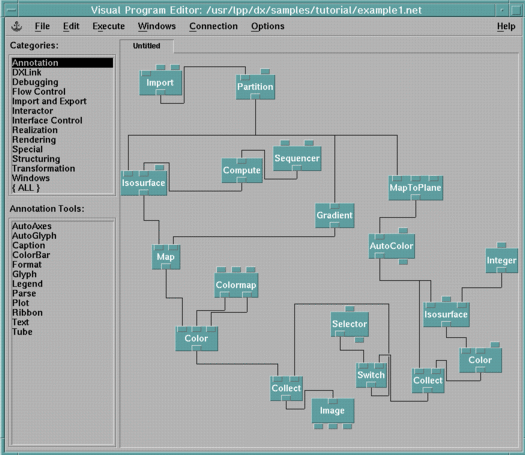Click the Switch module node
This screenshot has width=525, height=455.
click(x=371, y=375)
